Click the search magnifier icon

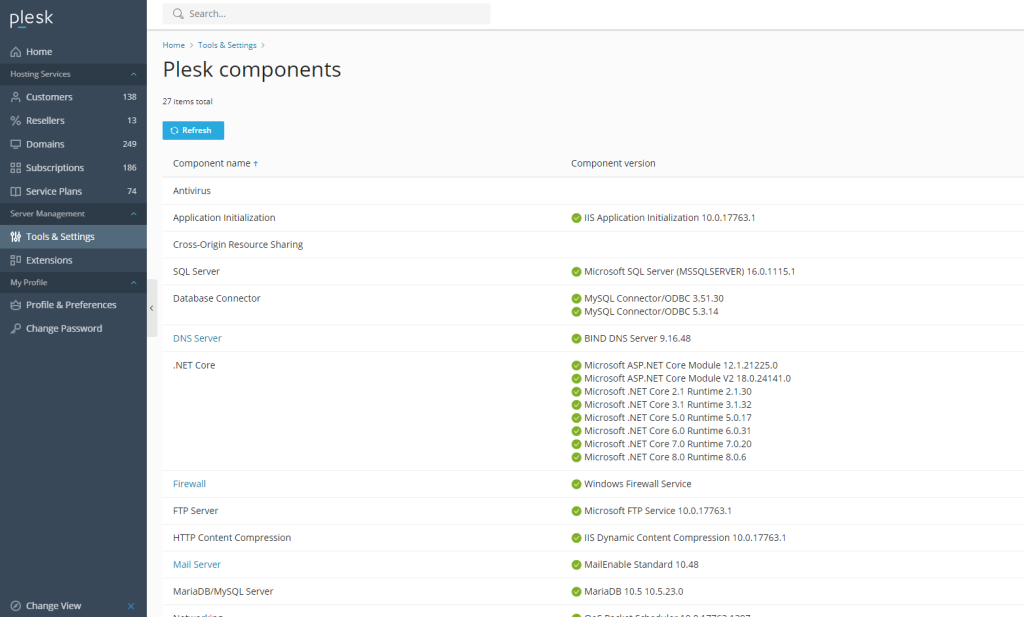(x=178, y=14)
